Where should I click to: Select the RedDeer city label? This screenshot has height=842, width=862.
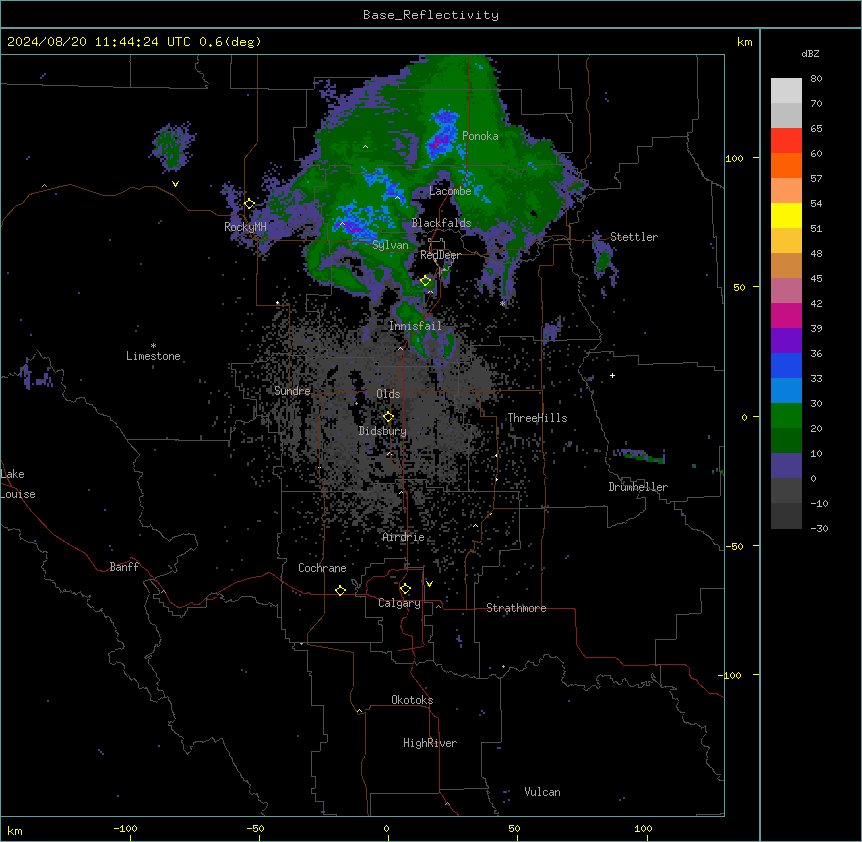click(440, 255)
